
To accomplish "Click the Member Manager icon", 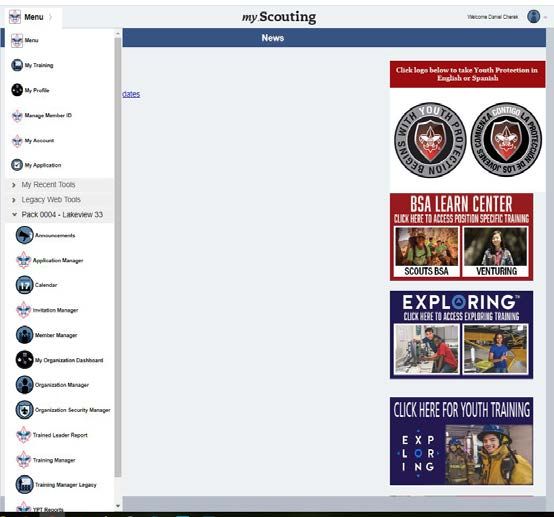I will pyautogui.click(x=24, y=335).
